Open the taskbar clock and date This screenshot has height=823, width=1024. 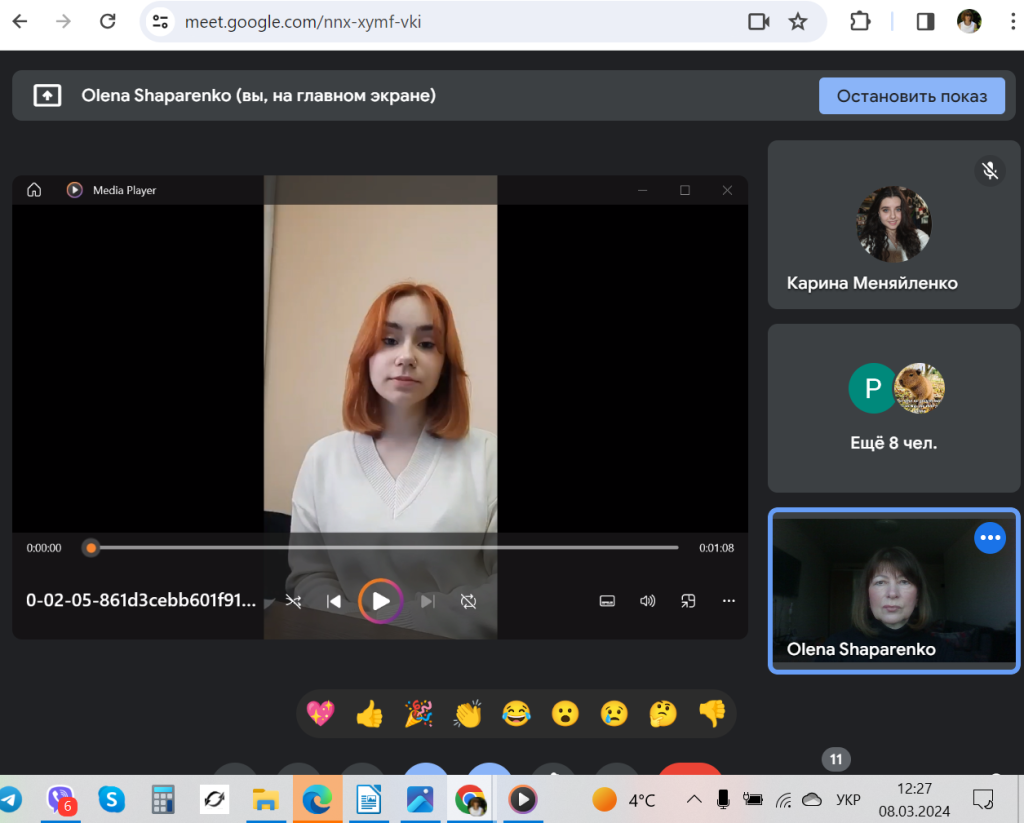tap(914, 799)
